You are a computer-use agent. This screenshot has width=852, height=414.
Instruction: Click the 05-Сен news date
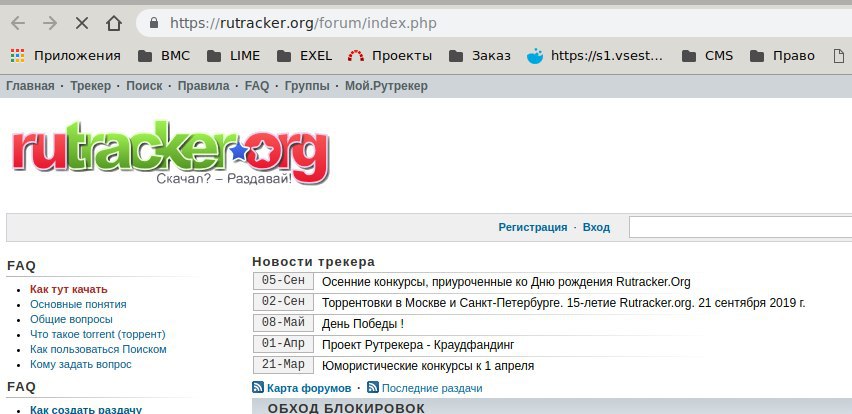point(283,281)
